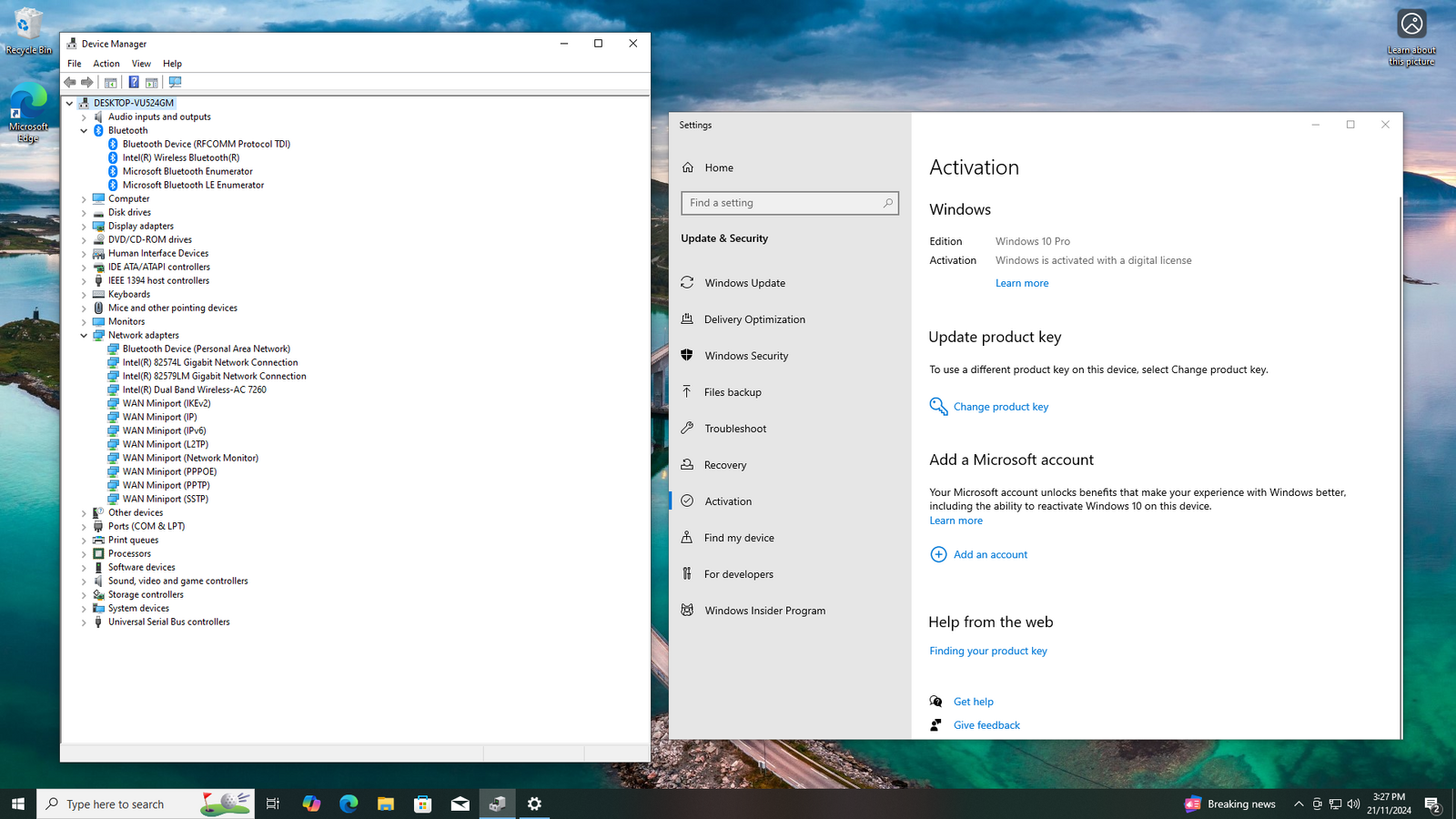Open Microsoft Store from the taskbar

click(422, 804)
